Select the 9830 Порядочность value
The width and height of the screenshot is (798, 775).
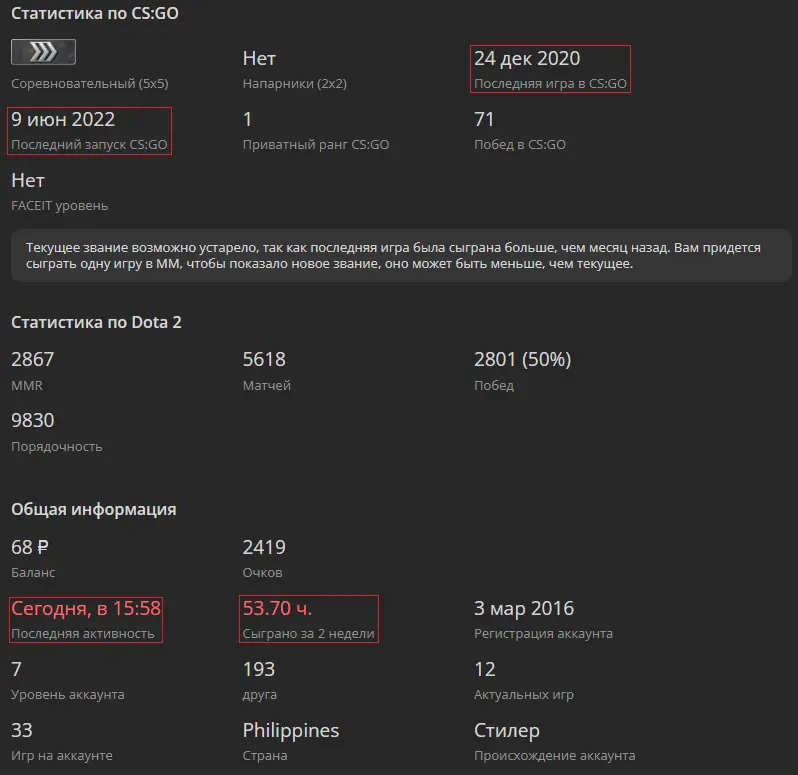coord(33,420)
